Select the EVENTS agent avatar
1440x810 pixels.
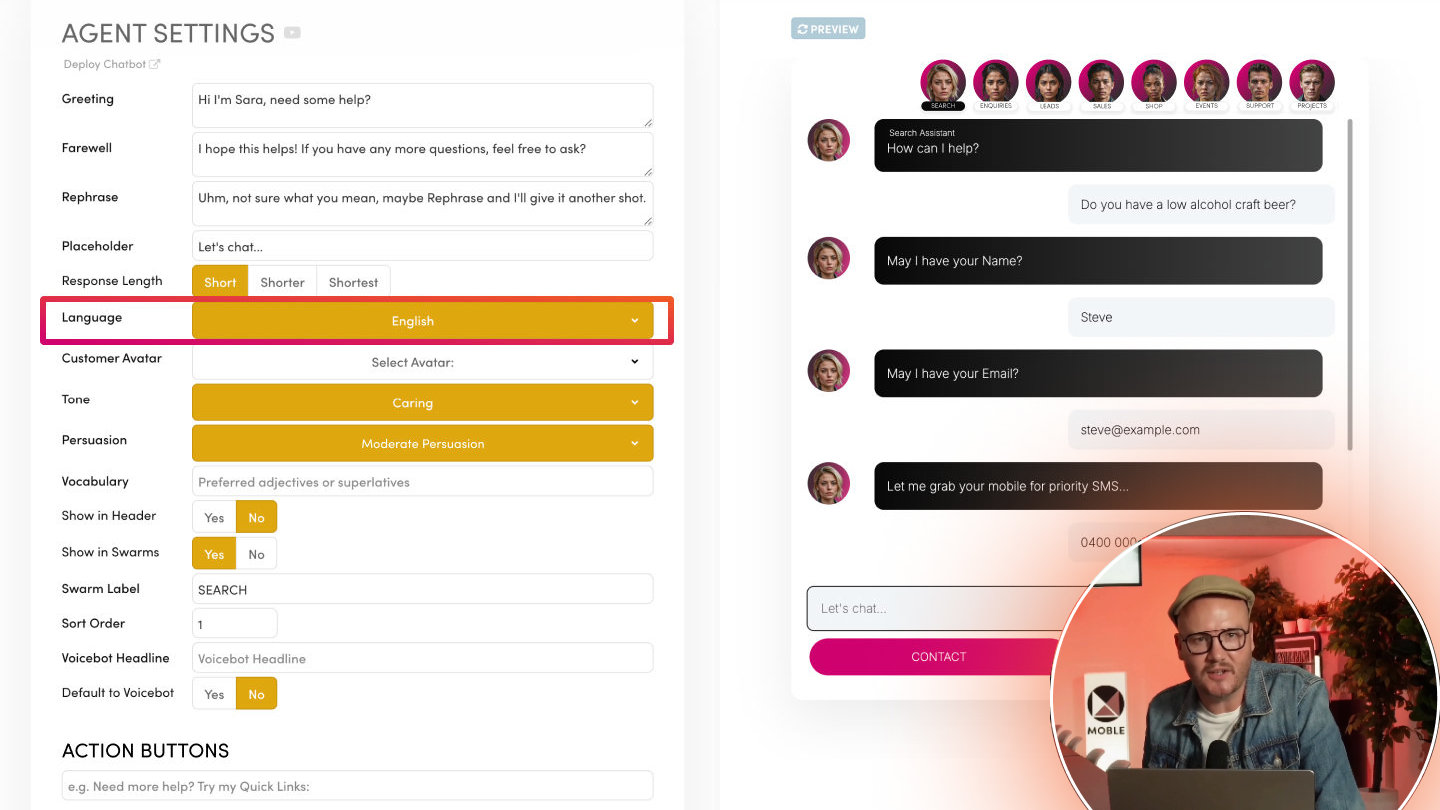click(x=1206, y=83)
